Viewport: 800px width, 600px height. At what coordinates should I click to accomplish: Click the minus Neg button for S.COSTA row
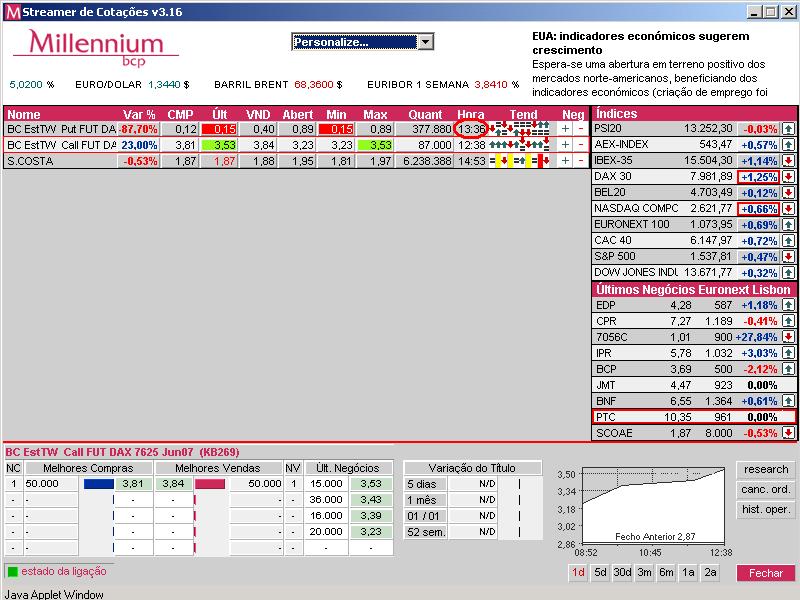581,161
